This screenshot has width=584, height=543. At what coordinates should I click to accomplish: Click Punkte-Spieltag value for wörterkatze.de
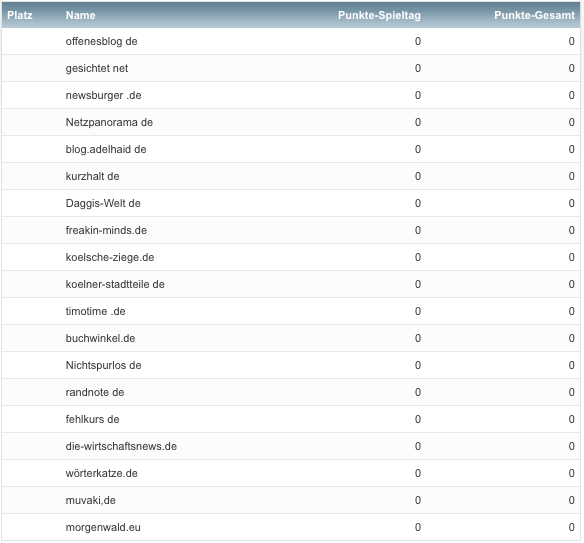click(x=418, y=473)
